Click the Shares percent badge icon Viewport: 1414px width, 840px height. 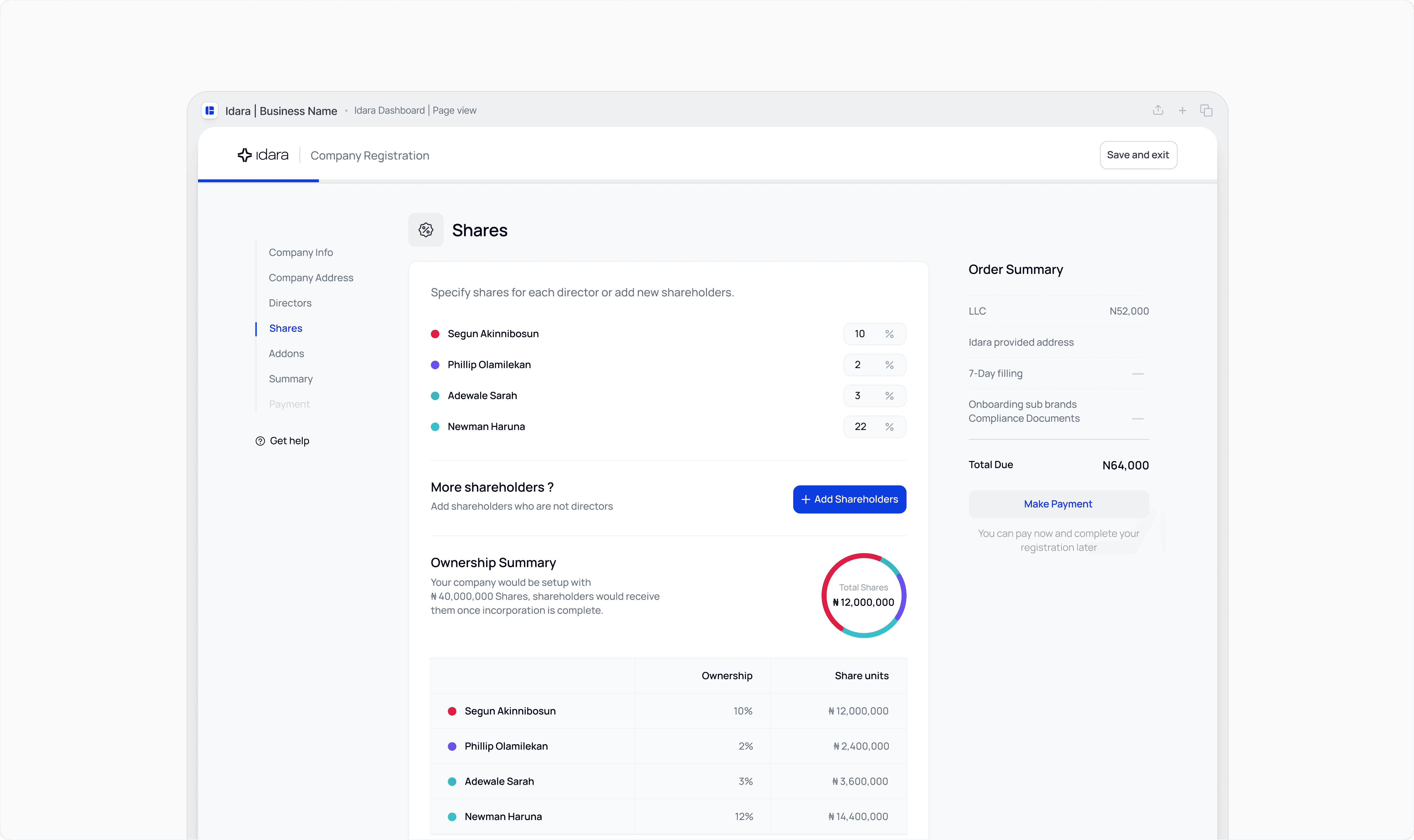click(426, 230)
